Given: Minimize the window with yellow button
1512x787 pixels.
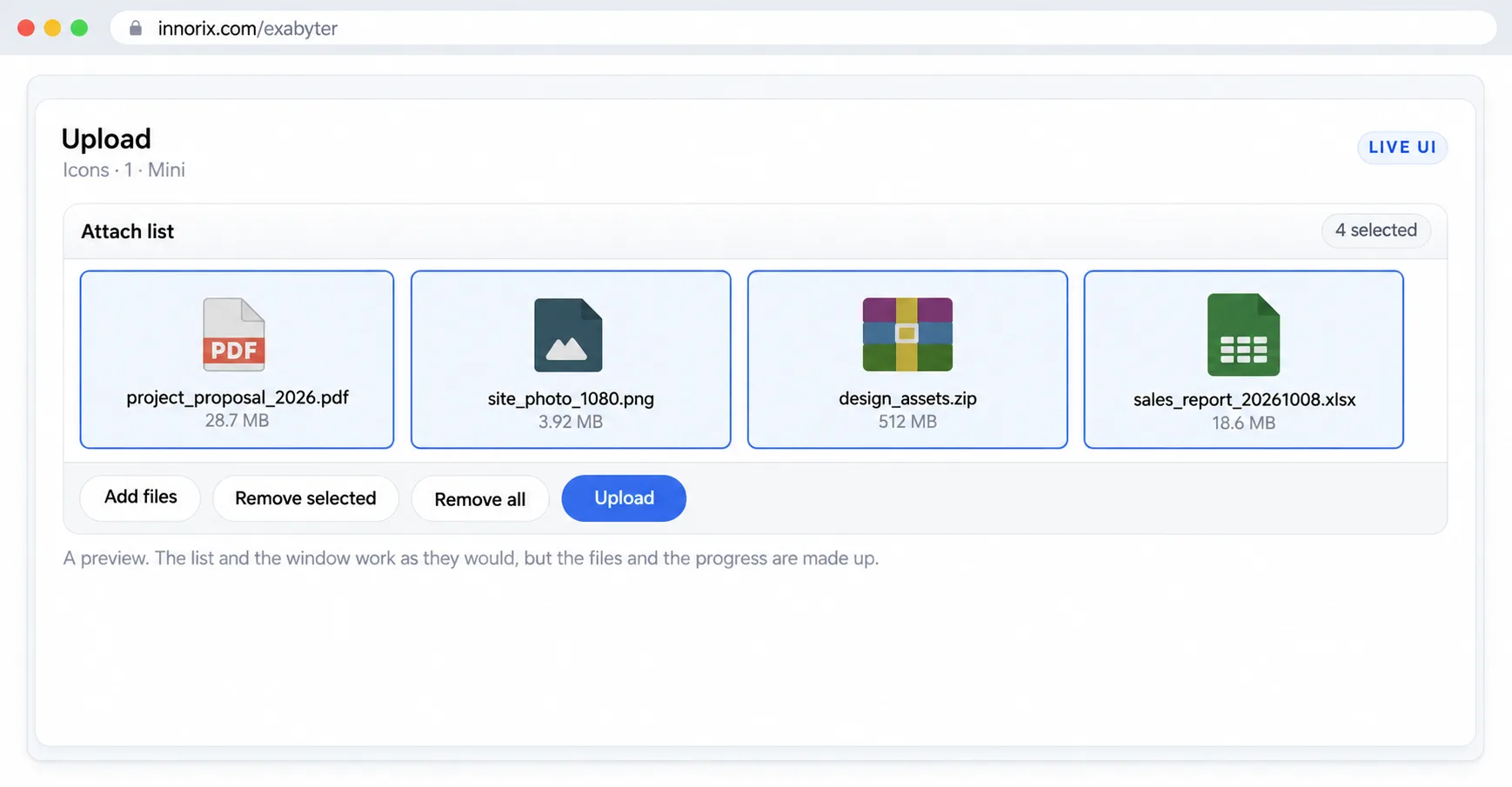Looking at the screenshot, I should [x=52, y=28].
